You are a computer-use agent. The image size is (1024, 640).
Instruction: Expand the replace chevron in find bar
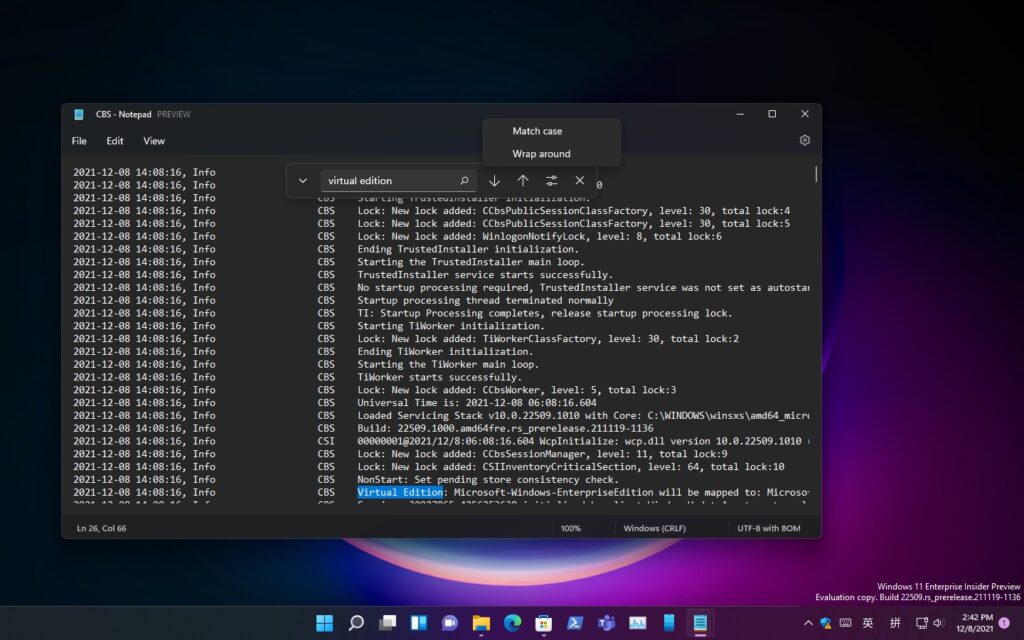pos(303,181)
